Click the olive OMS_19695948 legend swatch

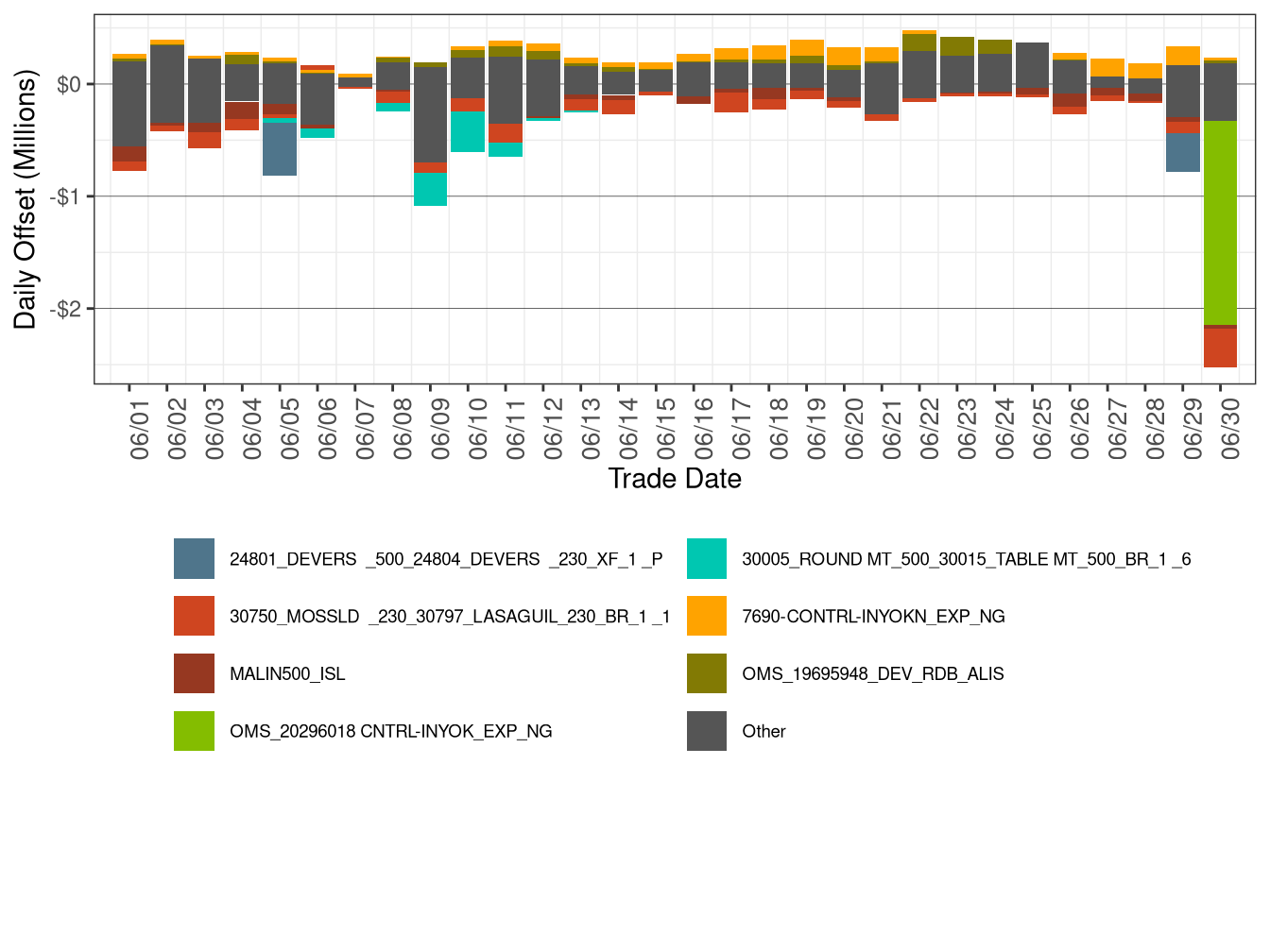(x=707, y=673)
